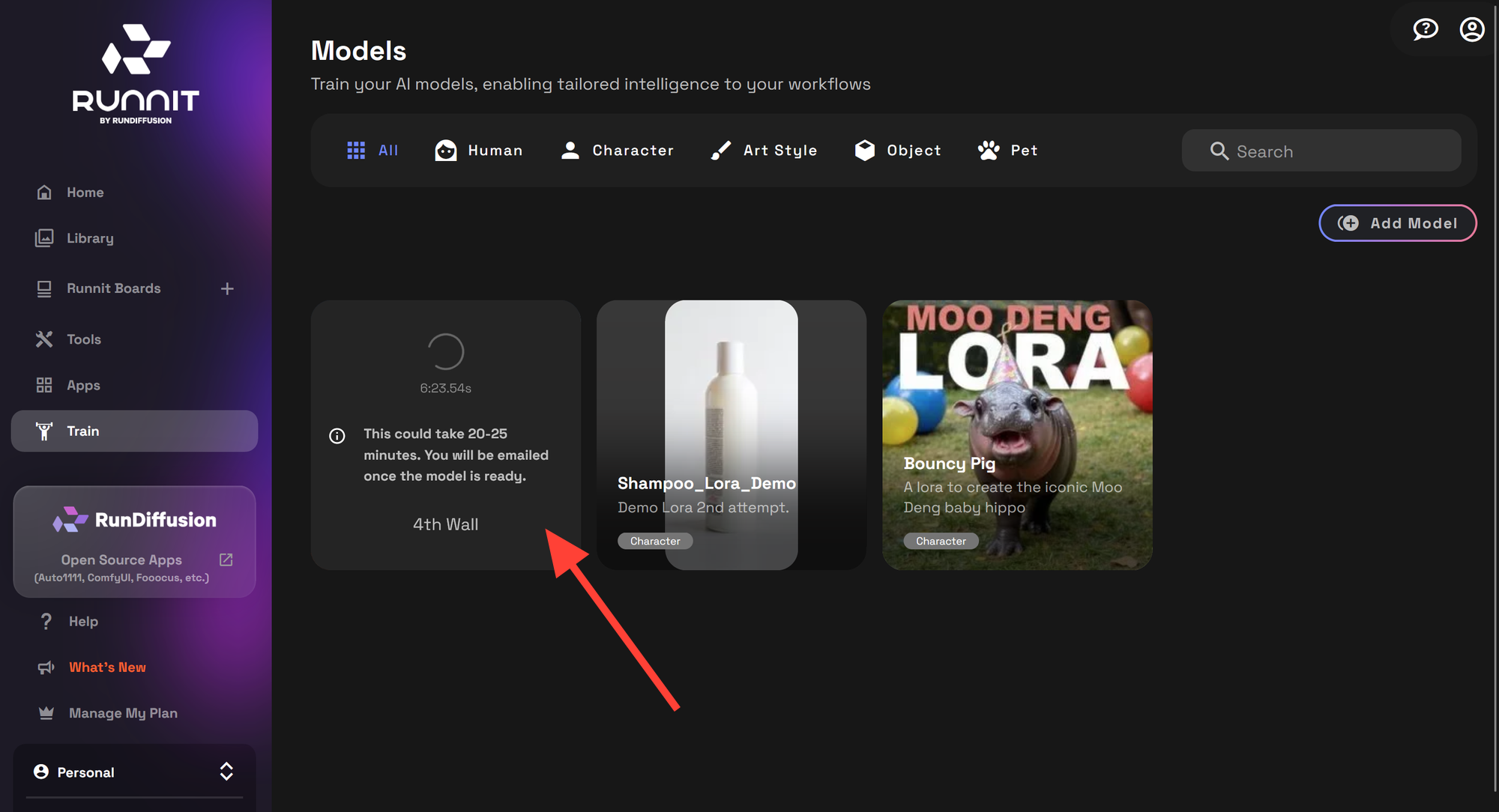Viewport: 1499px width, 812px height.
Task: Click the 4th Wall training progress spinner
Action: click(x=445, y=352)
